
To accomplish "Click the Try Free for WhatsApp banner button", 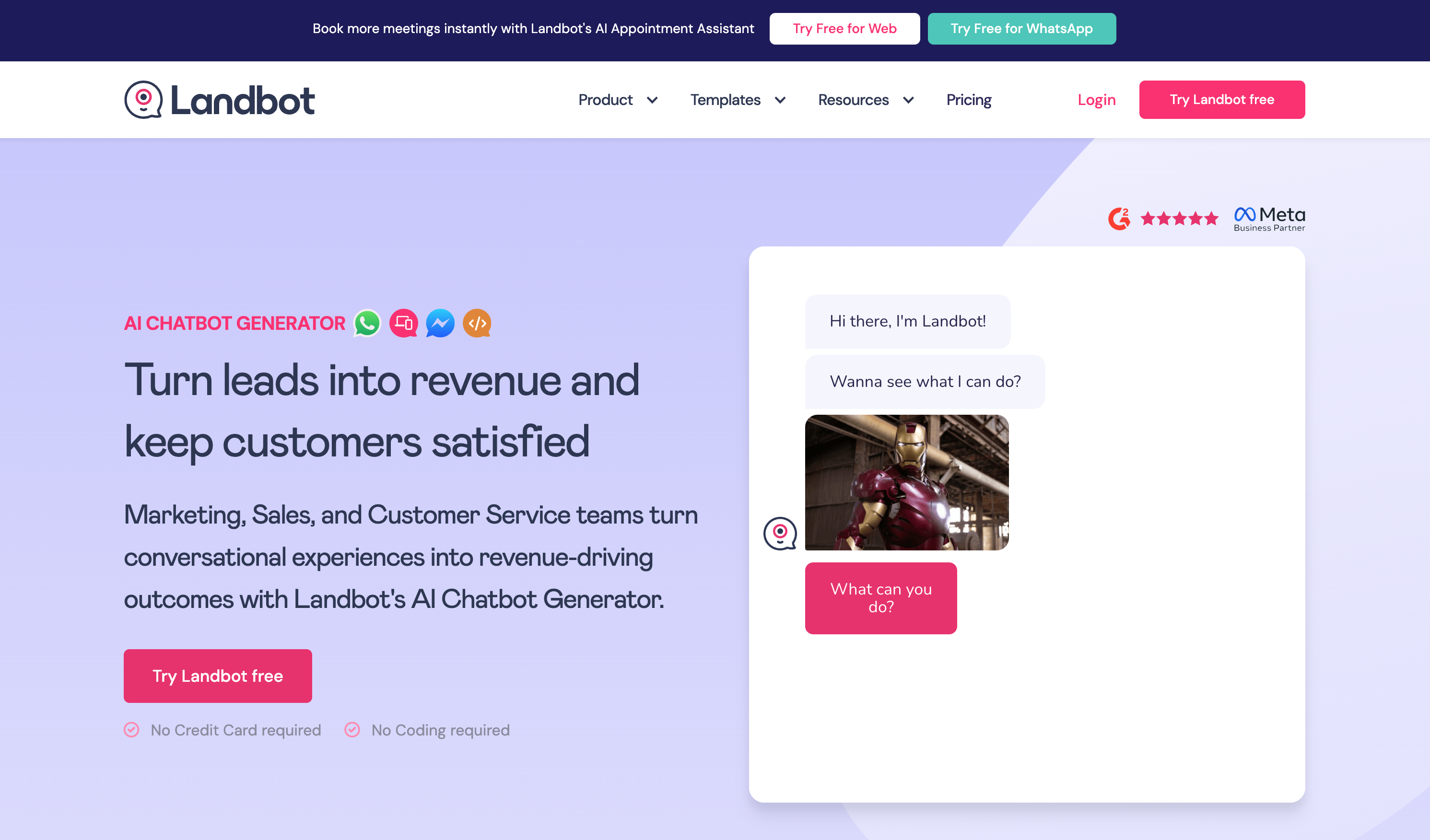I will 1021,28.
